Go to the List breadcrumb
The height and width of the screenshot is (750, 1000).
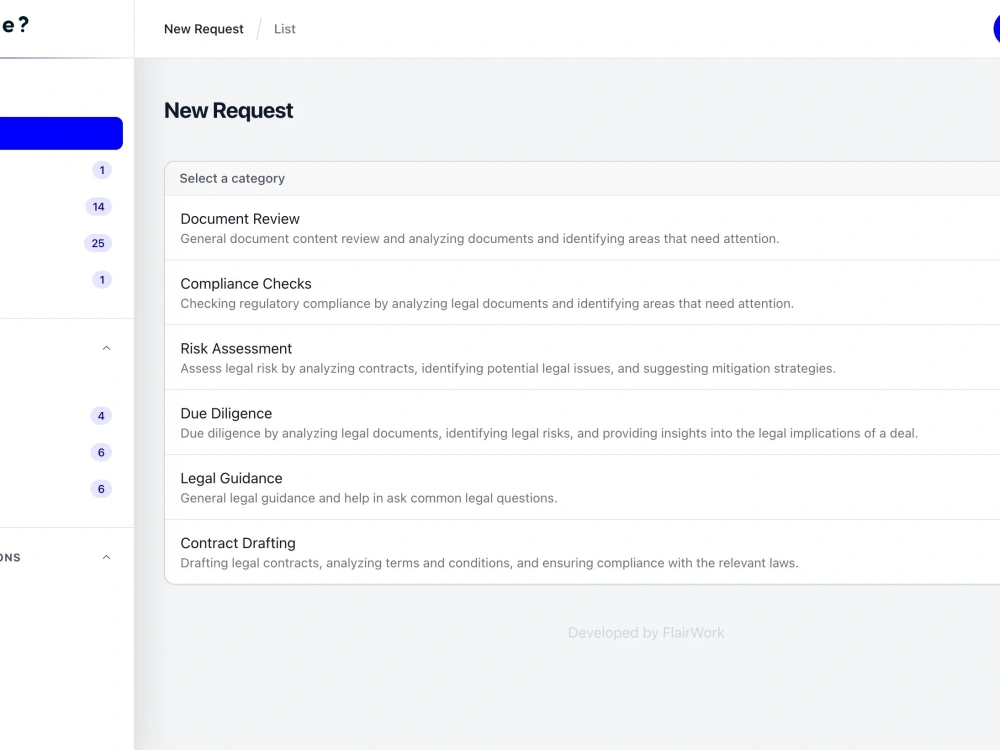point(284,29)
